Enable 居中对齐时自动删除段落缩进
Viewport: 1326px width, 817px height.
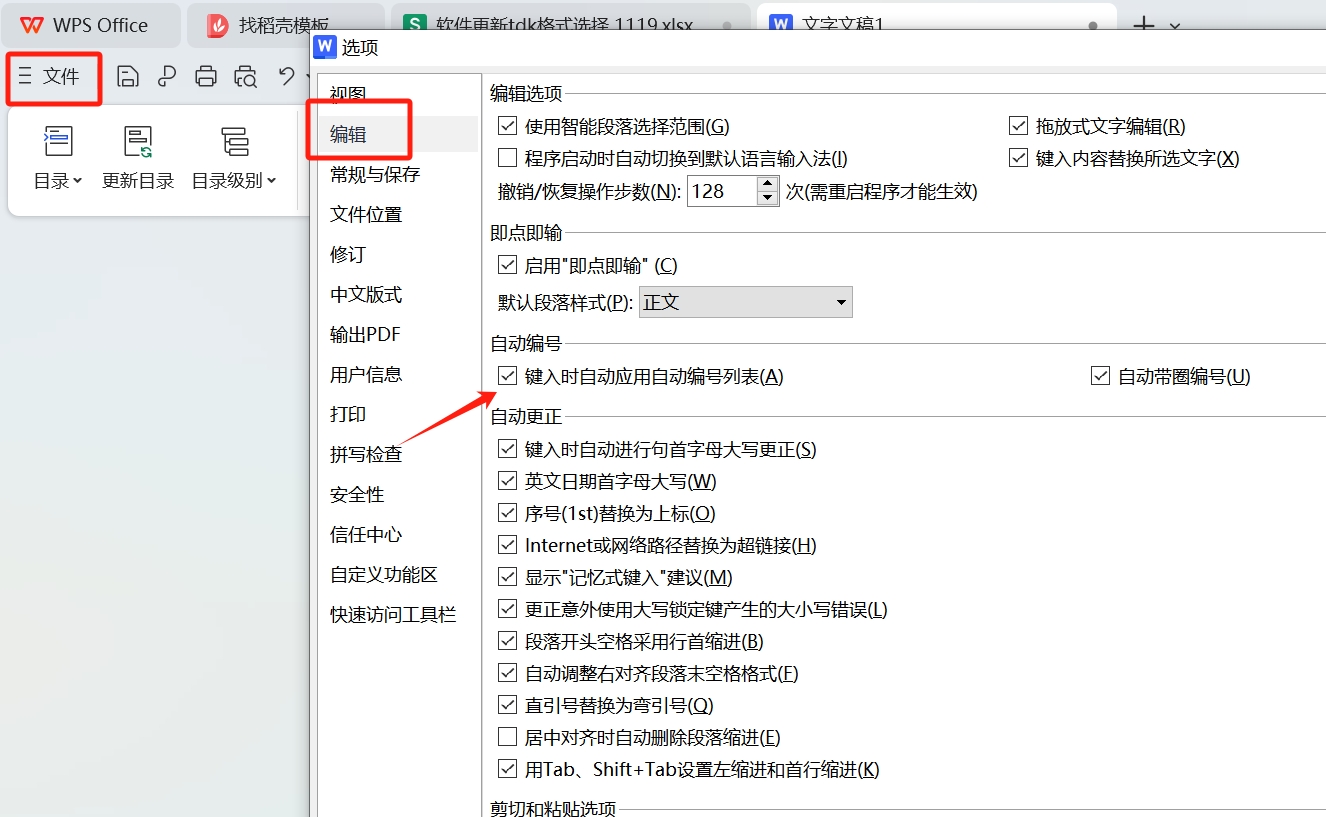(x=507, y=737)
